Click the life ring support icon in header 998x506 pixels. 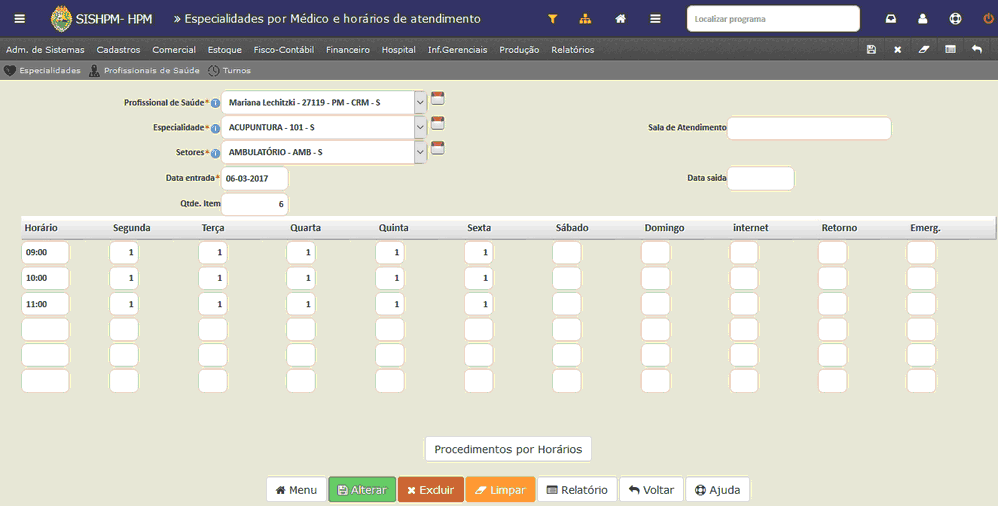click(955, 19)
